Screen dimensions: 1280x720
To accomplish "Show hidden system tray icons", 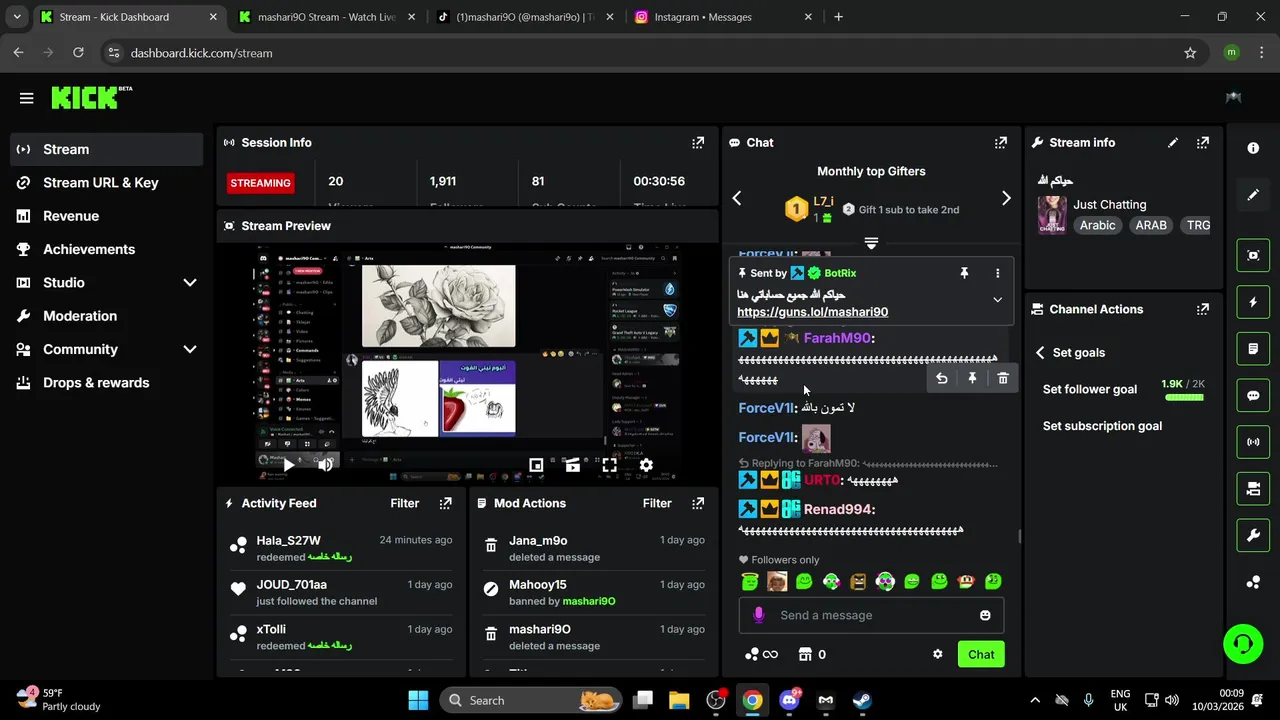I will click(1034, 700).
